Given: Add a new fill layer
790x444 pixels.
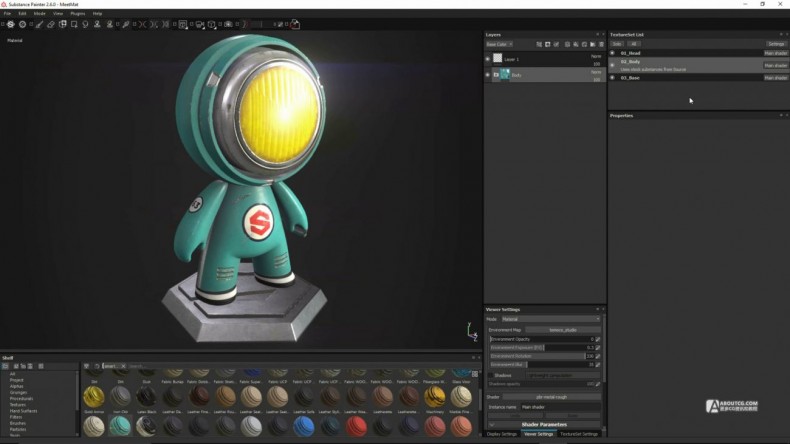Looking at the screenshot, I should pos(576,44).
